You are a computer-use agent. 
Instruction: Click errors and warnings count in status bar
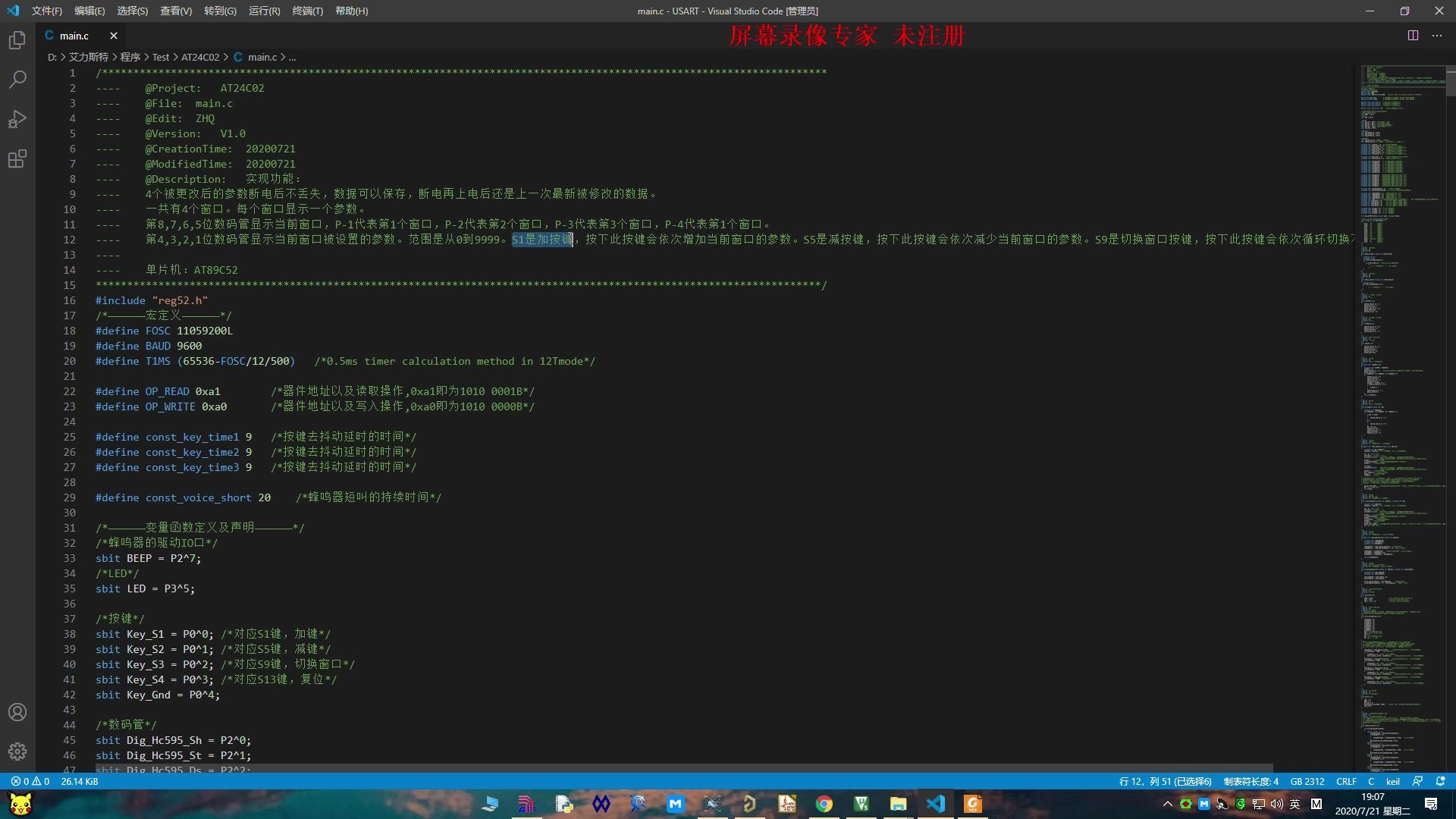coord(30,781)
